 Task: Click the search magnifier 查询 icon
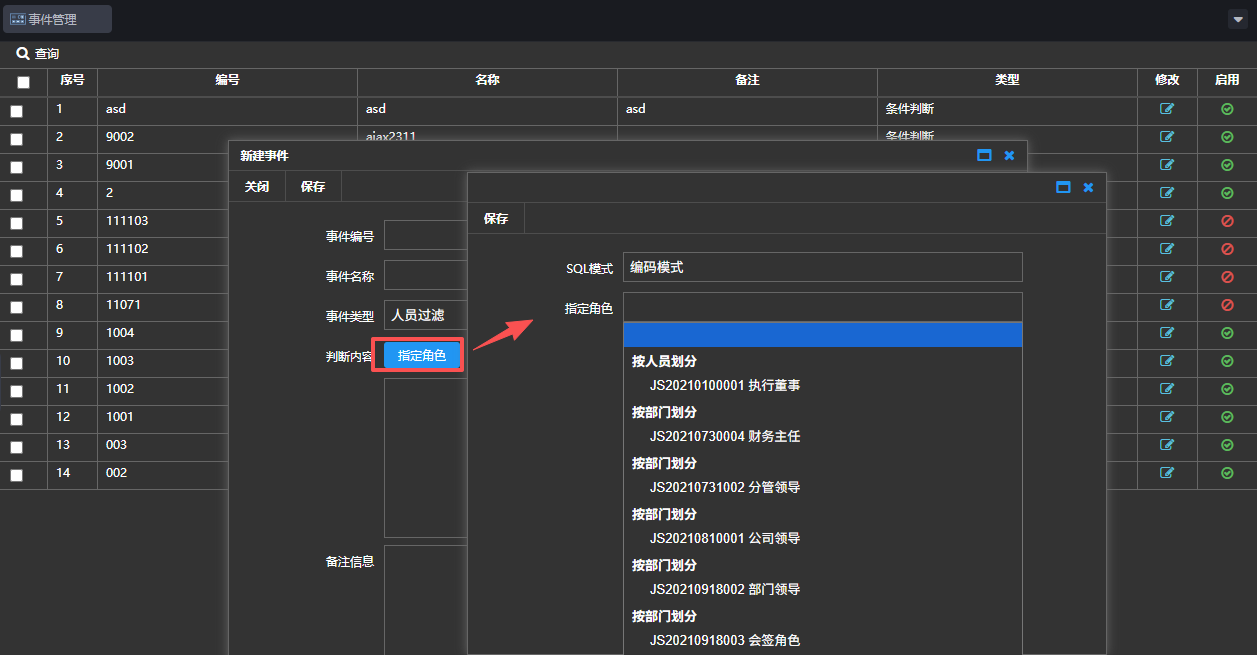23,54
